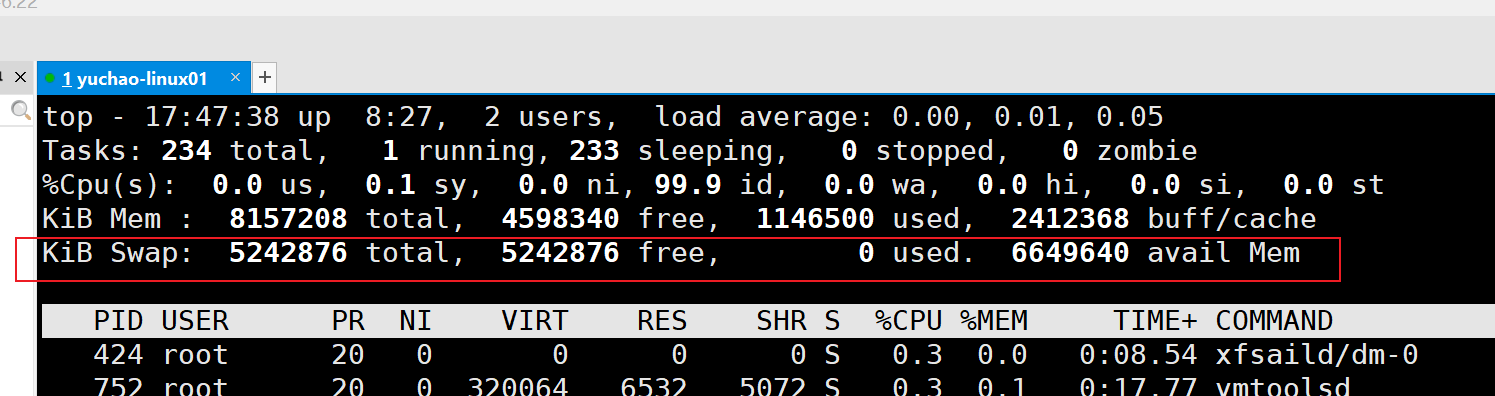Select the vmtoolsd process row
Image resolution: width=1495 pixels, height=396 pixels.
(x=767, y=386)
